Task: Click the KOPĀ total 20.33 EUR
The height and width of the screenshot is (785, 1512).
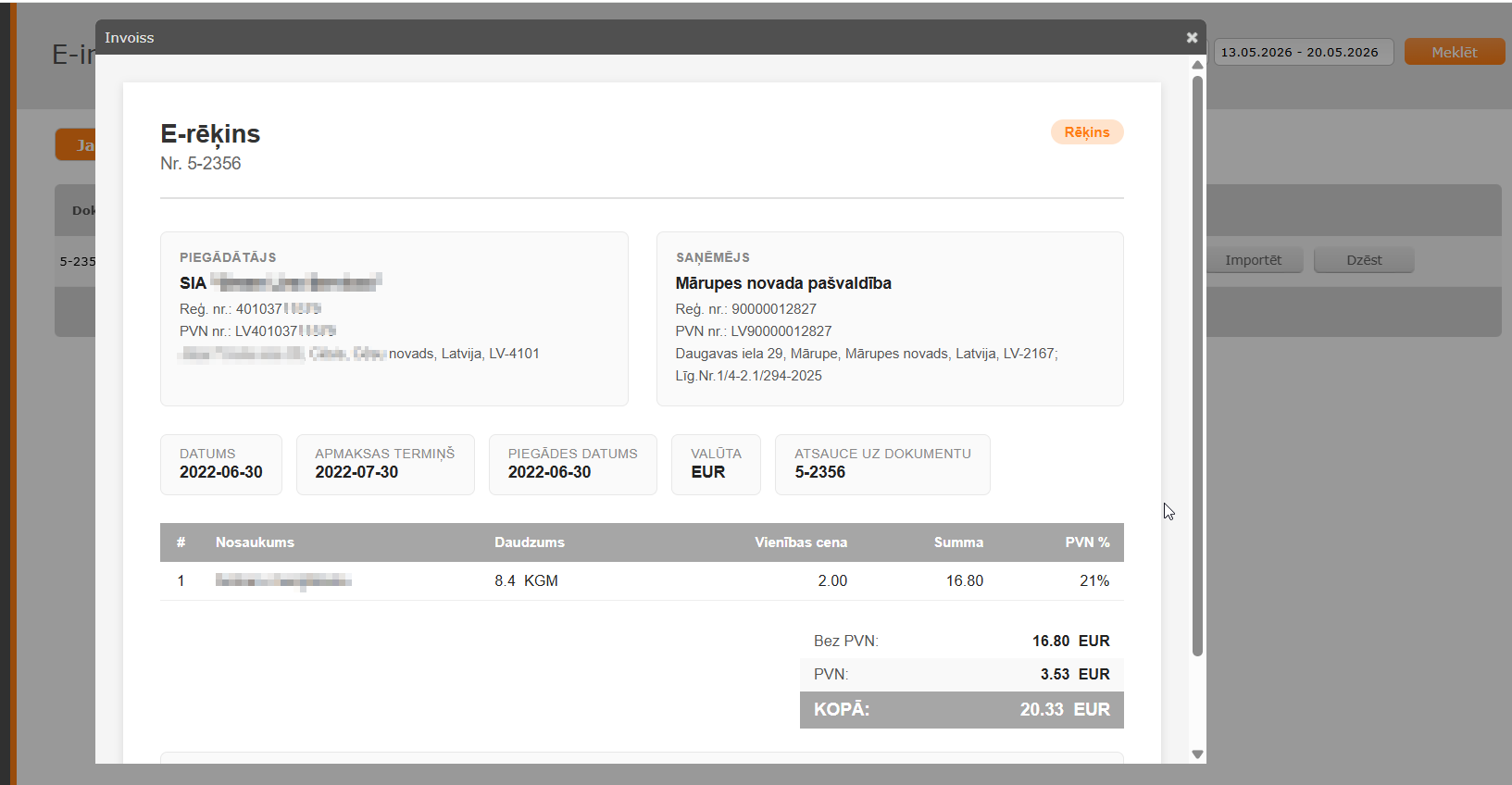Action: click(x=1065, y=709)
